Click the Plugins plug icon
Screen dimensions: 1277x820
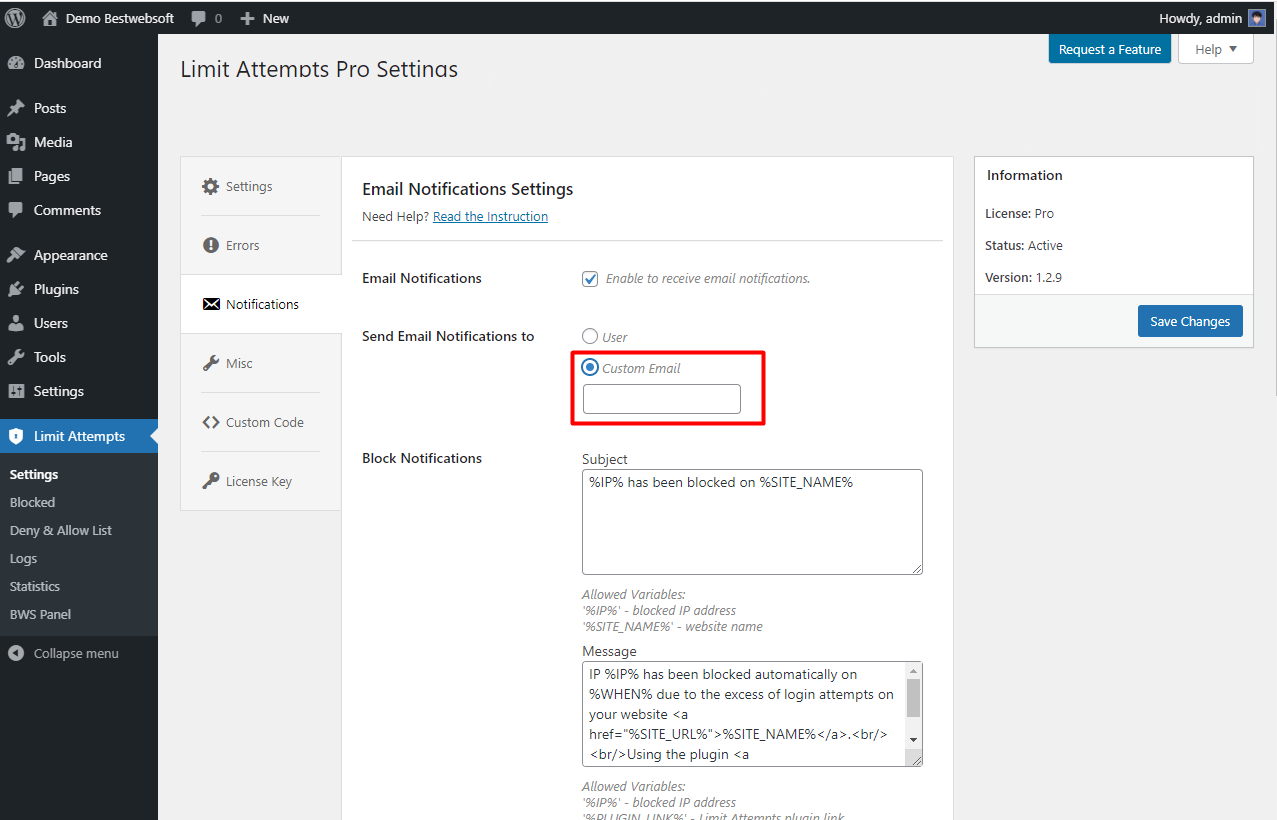pos(16,289)
